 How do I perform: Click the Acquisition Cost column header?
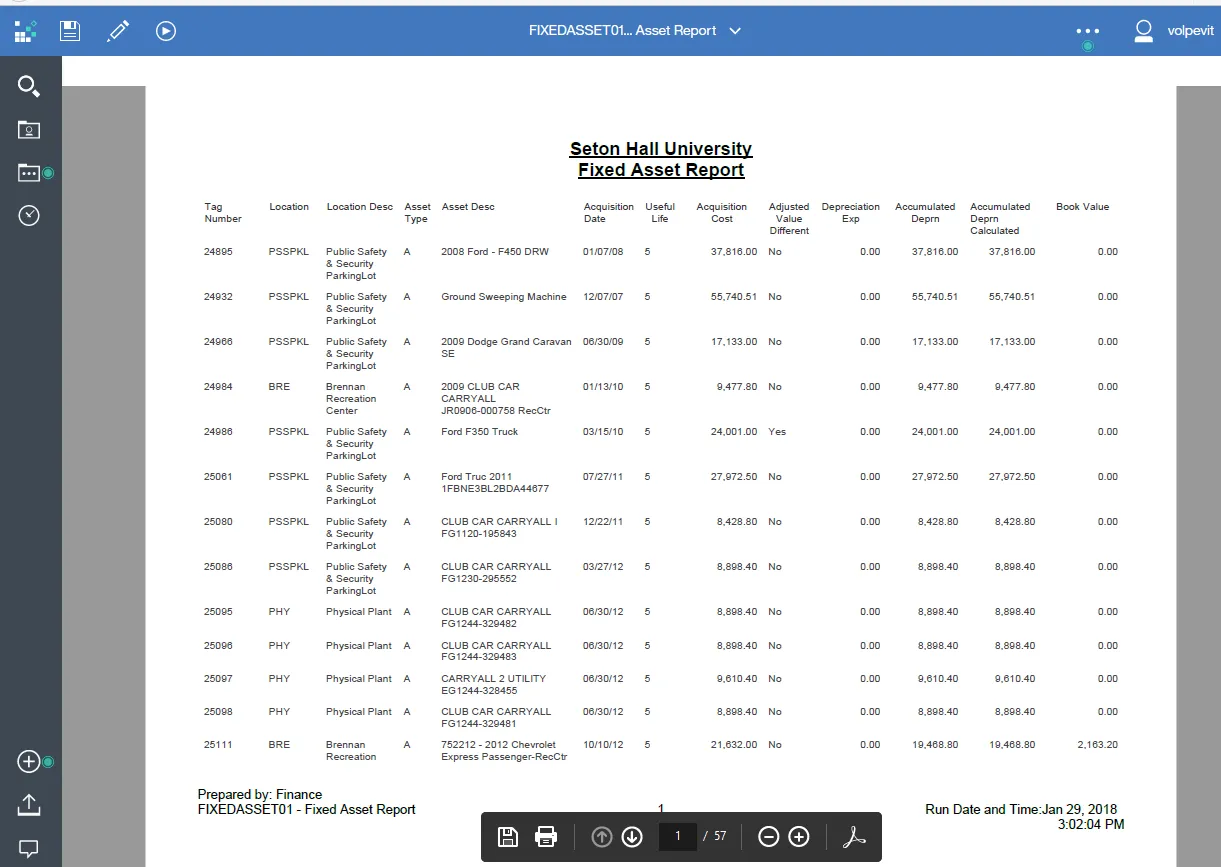point(722,213)
